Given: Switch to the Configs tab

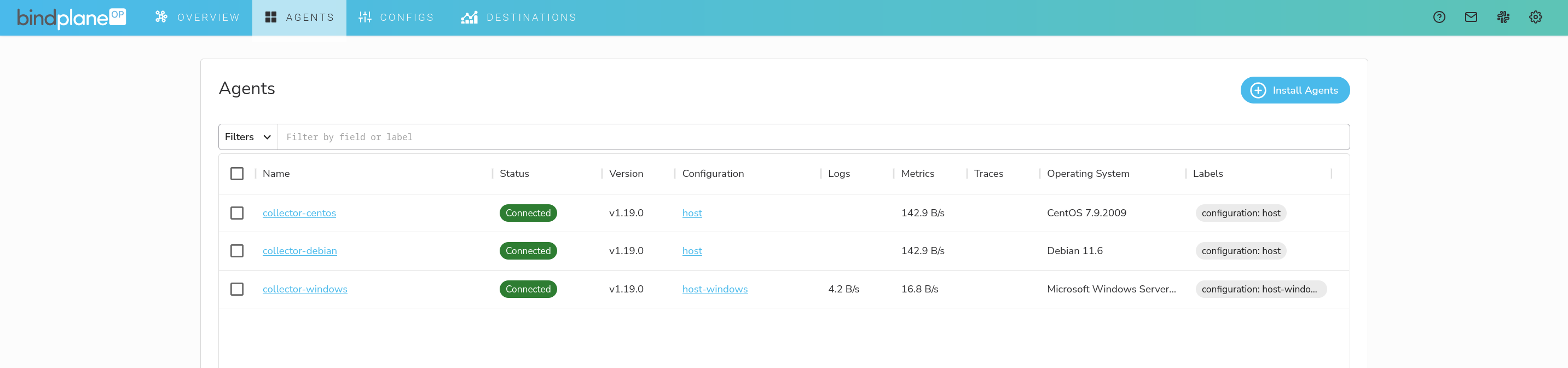Looking at the screenshot, I should [396, 18].
